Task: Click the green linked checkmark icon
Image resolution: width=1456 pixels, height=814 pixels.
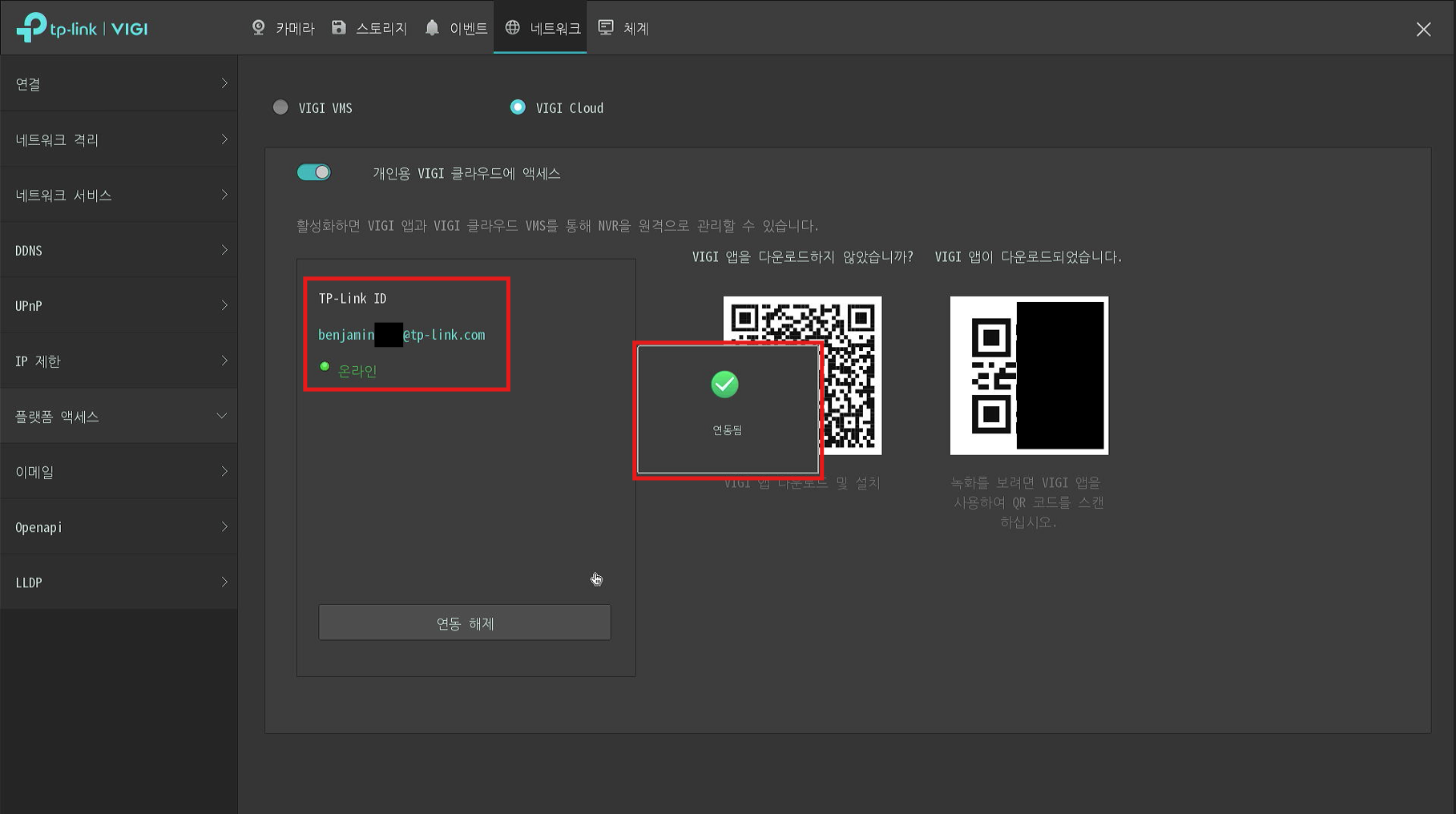Action: [x=724, y=385]
